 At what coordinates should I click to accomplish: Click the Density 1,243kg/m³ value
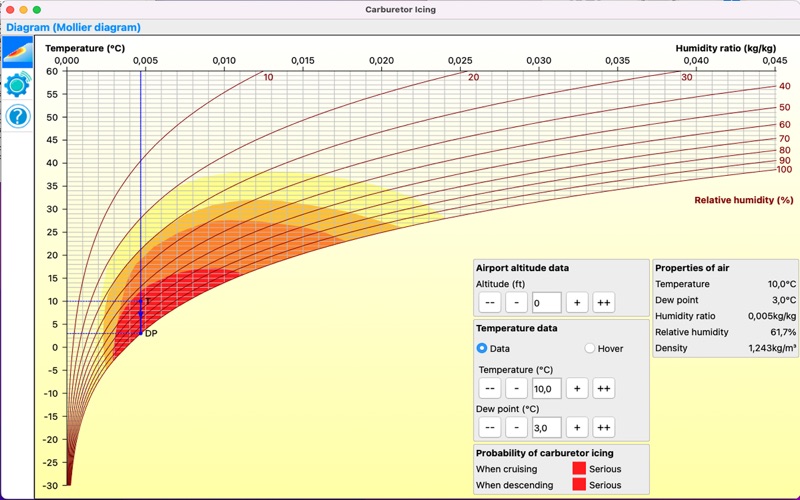pyautogui.click(x=772, y=348)
